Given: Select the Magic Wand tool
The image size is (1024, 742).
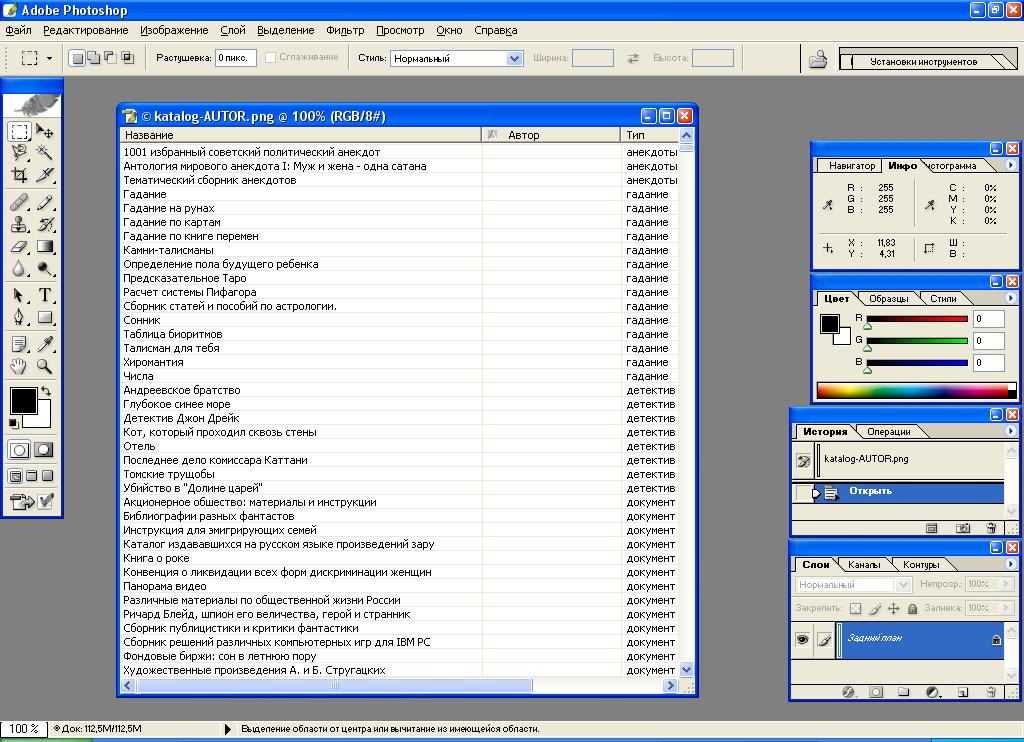Looking at the screenshot, I should point(44,153).
